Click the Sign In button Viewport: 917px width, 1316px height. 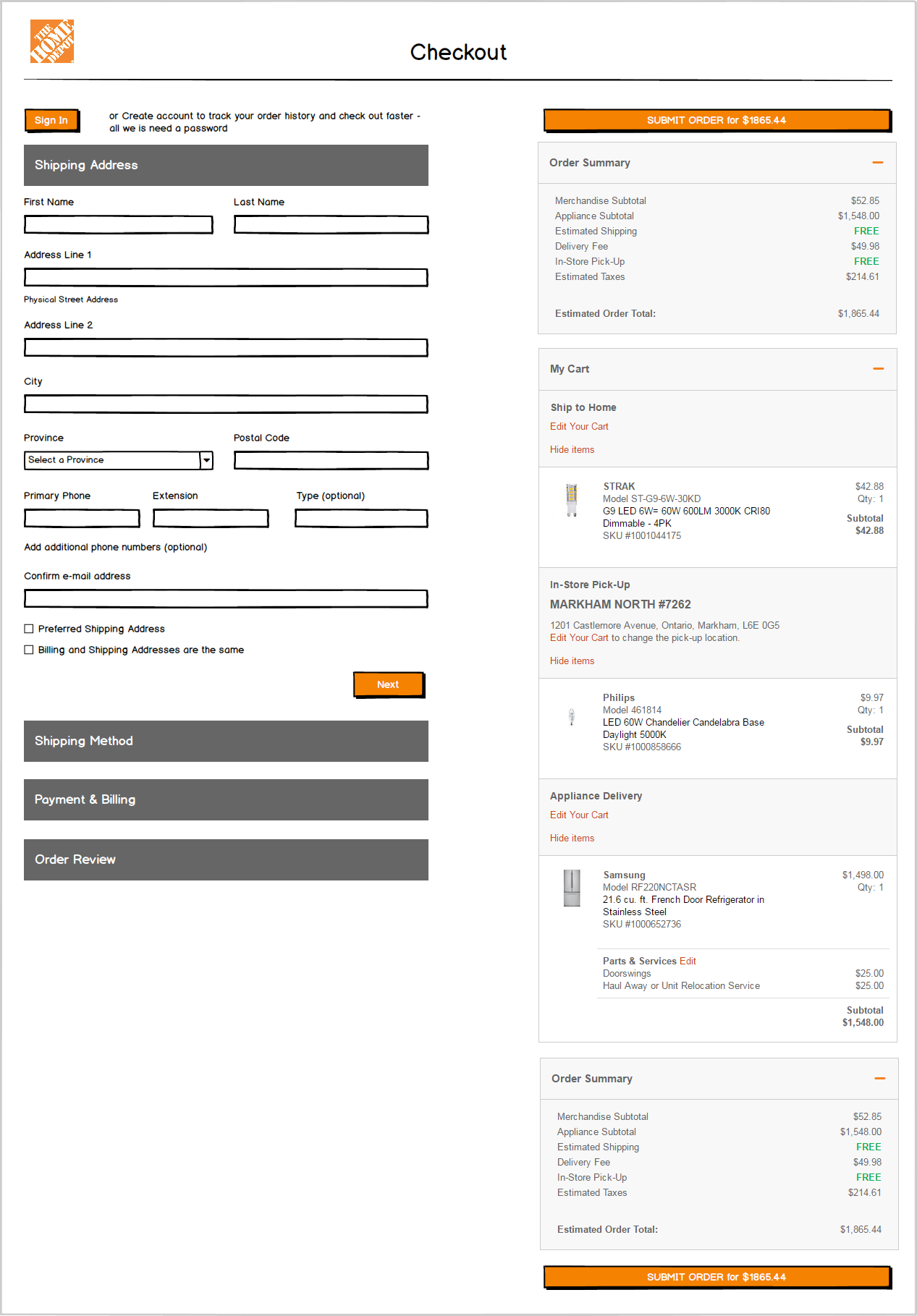[51, 120]
